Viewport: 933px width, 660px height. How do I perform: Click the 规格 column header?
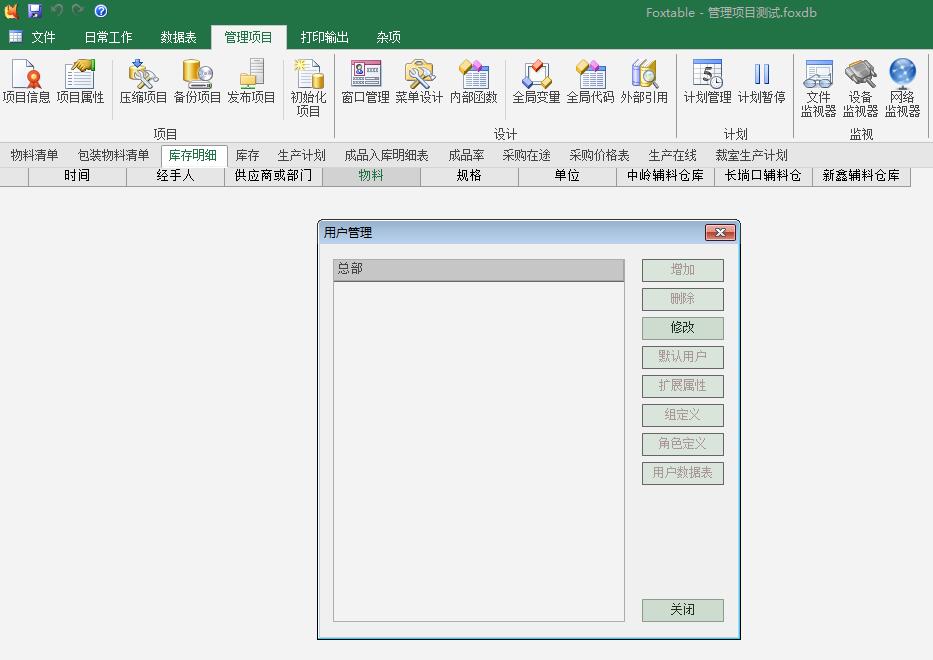coord(469,176)
